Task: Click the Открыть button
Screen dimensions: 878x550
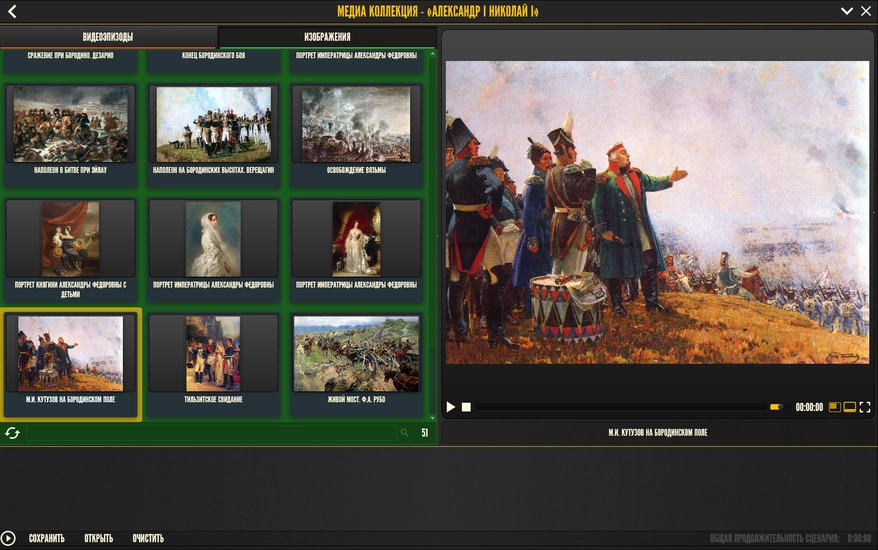Action: (x=98, y=539)
